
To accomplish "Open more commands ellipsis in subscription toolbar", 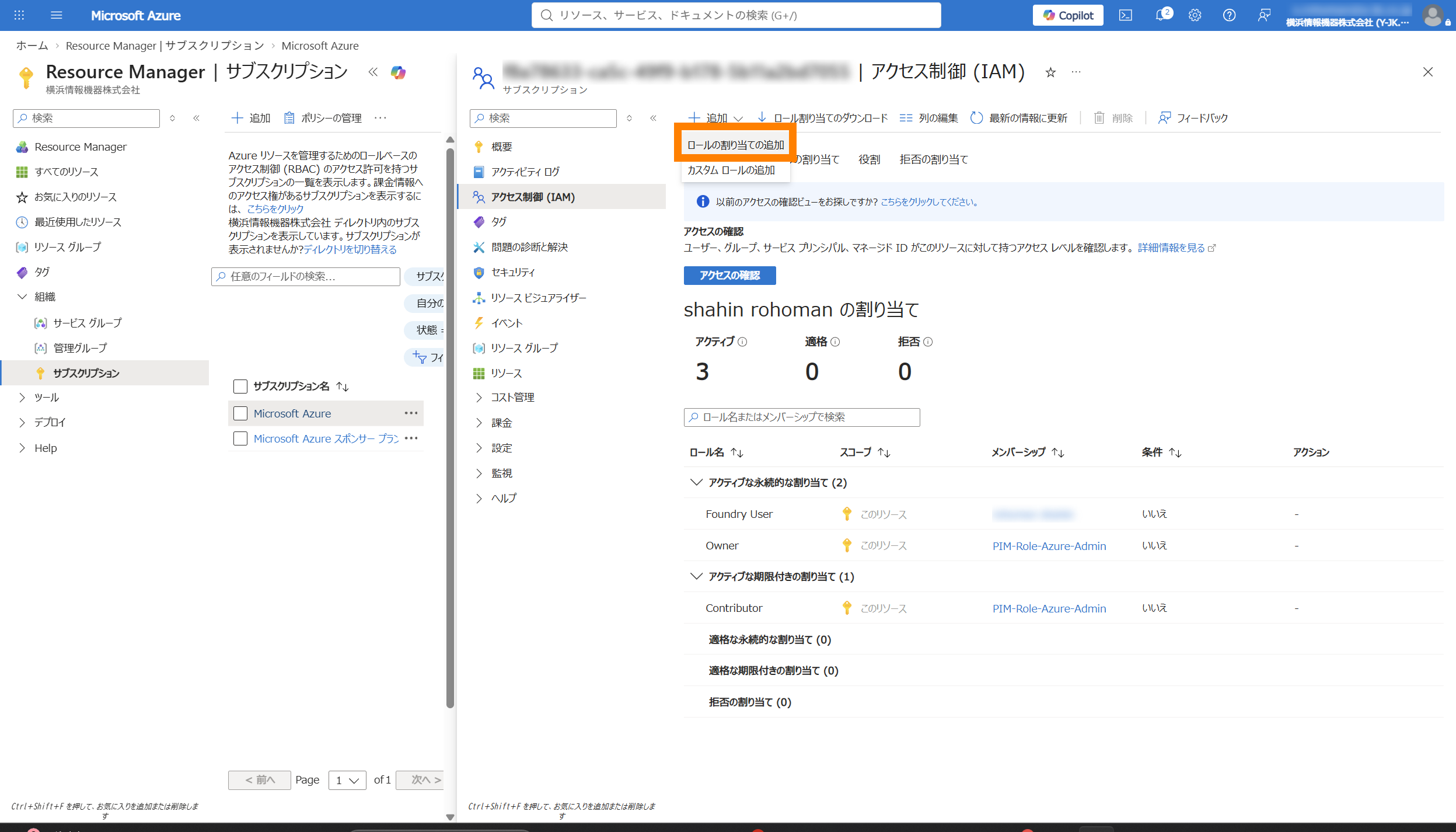I will (x=380, y=118).
